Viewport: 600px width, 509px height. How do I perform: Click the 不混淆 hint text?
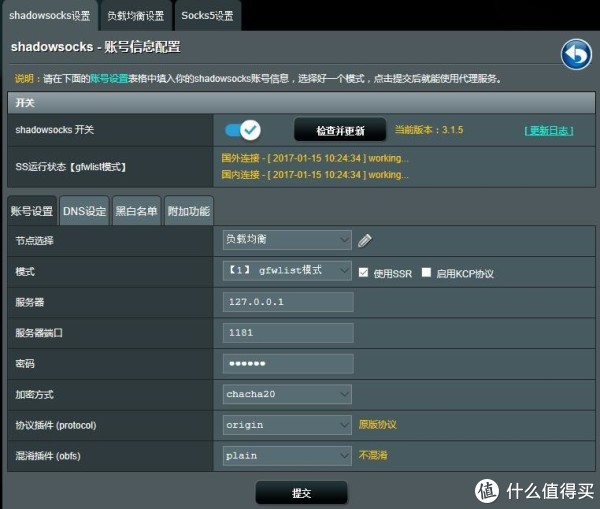pyautogui.click(x=373, y=455)
